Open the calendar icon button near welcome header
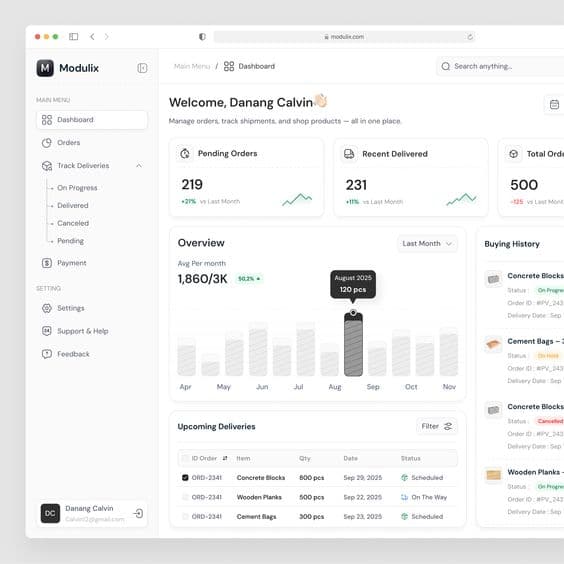The image size is (564, 564). pos(554,105)
